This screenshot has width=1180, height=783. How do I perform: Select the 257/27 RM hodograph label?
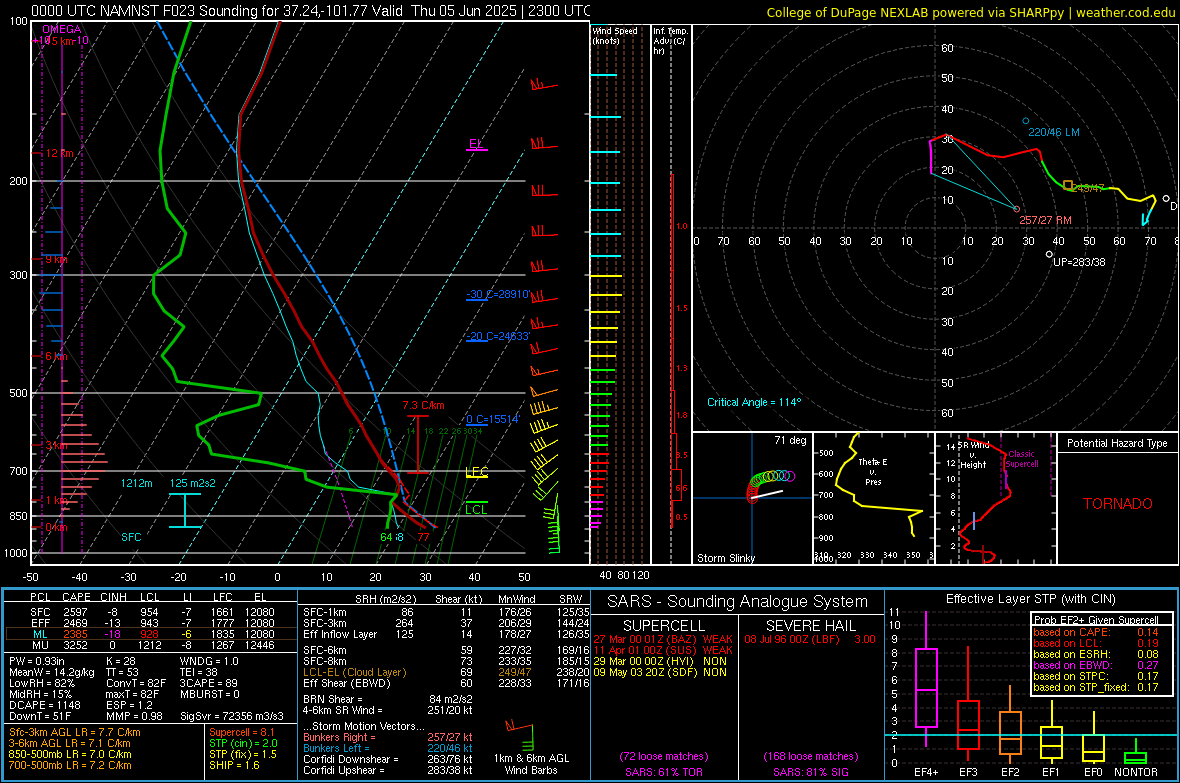[1045, 220]
